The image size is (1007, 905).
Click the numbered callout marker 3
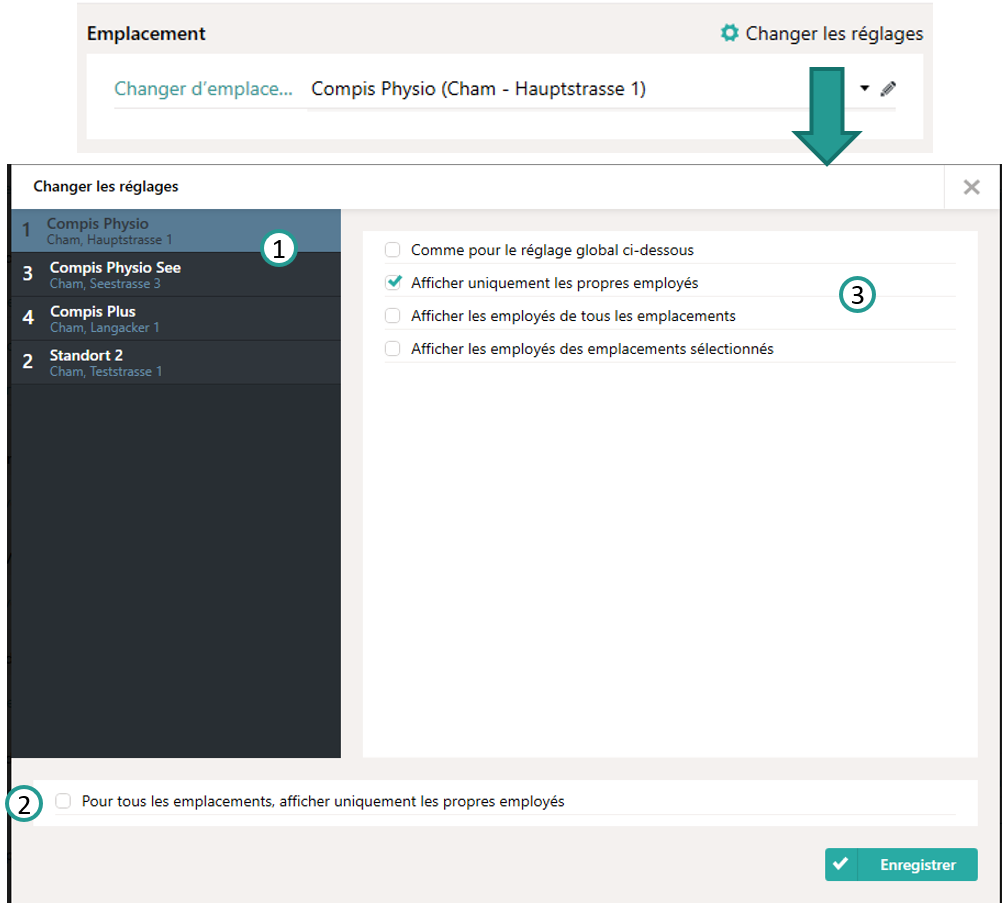(x=857, y=296)
